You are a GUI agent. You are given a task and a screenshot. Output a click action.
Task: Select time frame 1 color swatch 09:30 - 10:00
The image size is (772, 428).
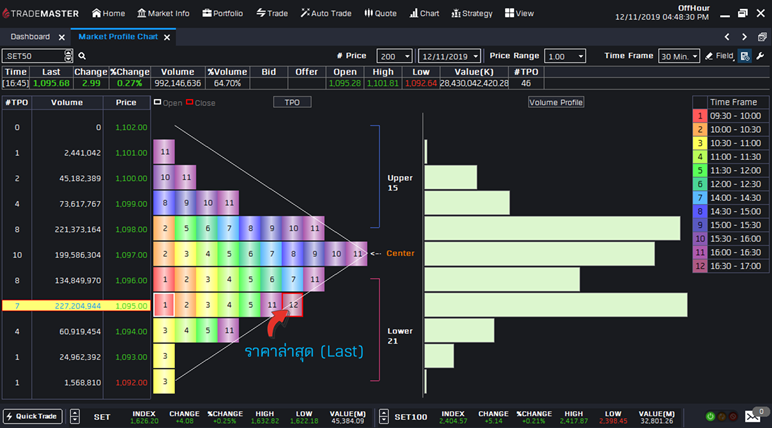pyautogui.click(x=700, y=116)
